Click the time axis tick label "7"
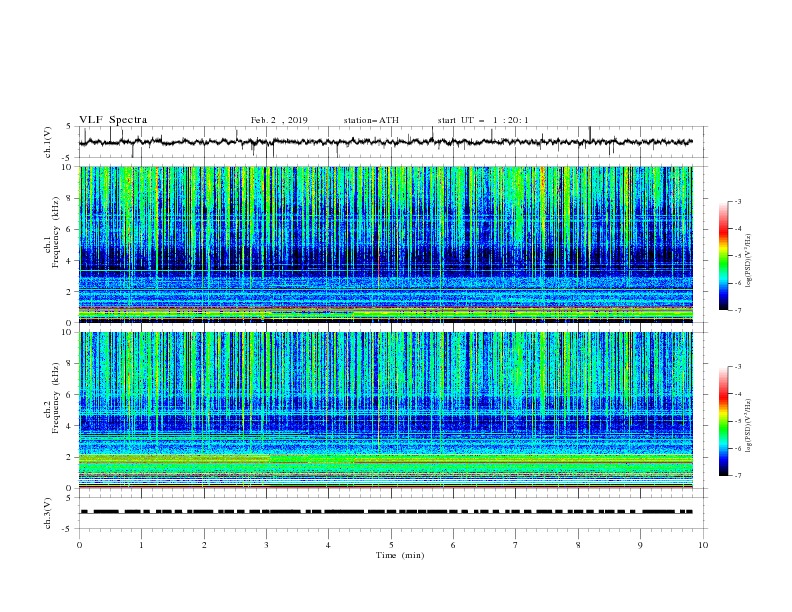The height and width of the screenshot is (612, 792). click(516, 545)
